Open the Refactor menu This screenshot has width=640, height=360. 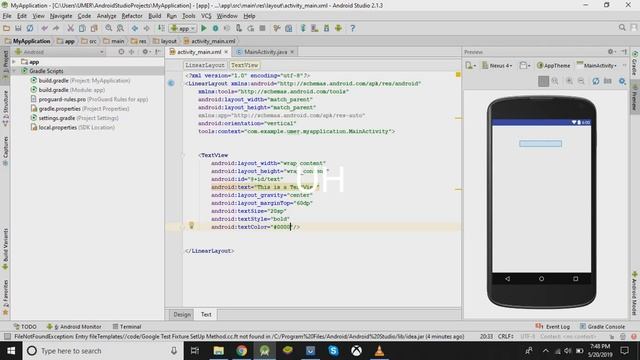pos(132,16)
